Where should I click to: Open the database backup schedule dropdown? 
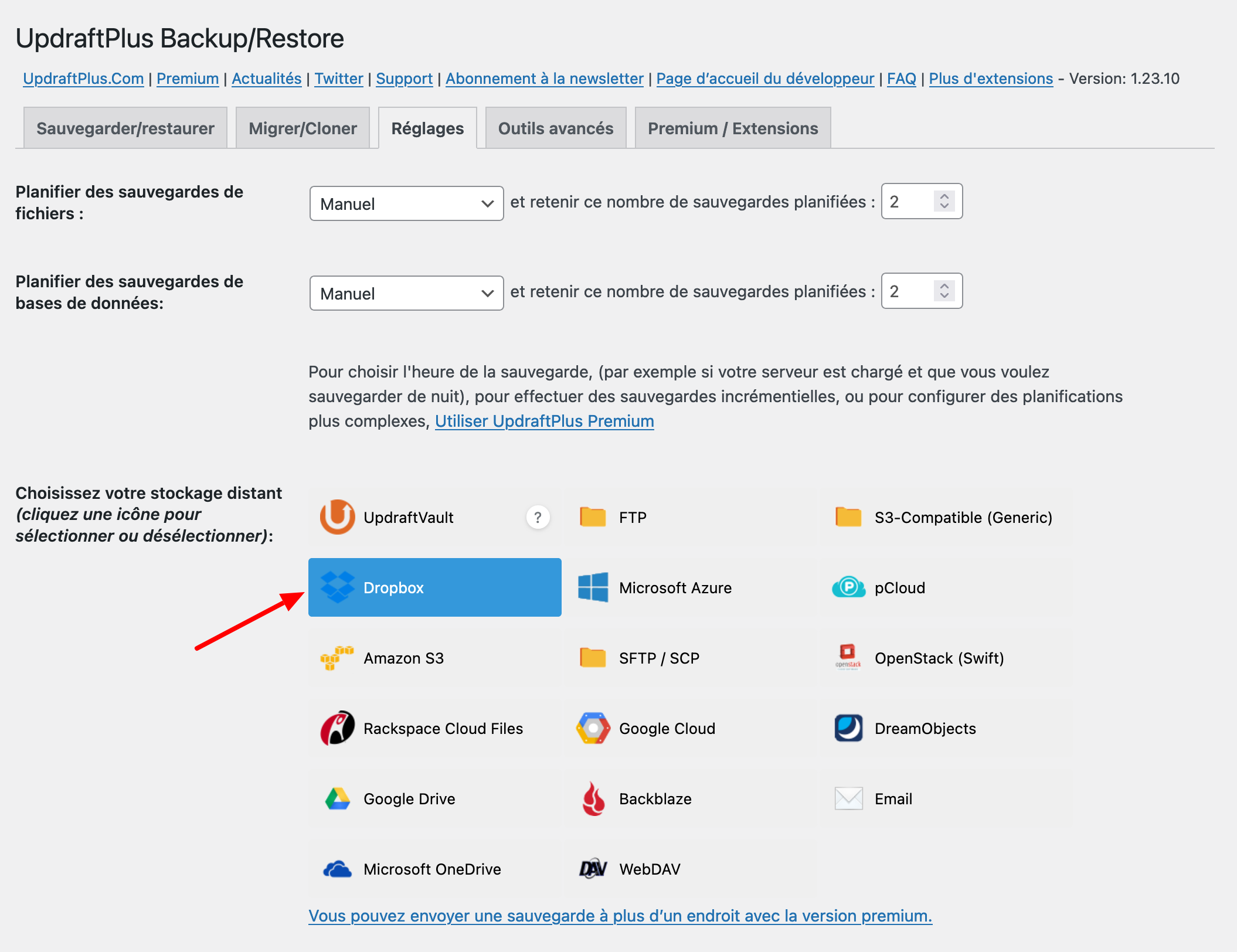click(406, 293)
